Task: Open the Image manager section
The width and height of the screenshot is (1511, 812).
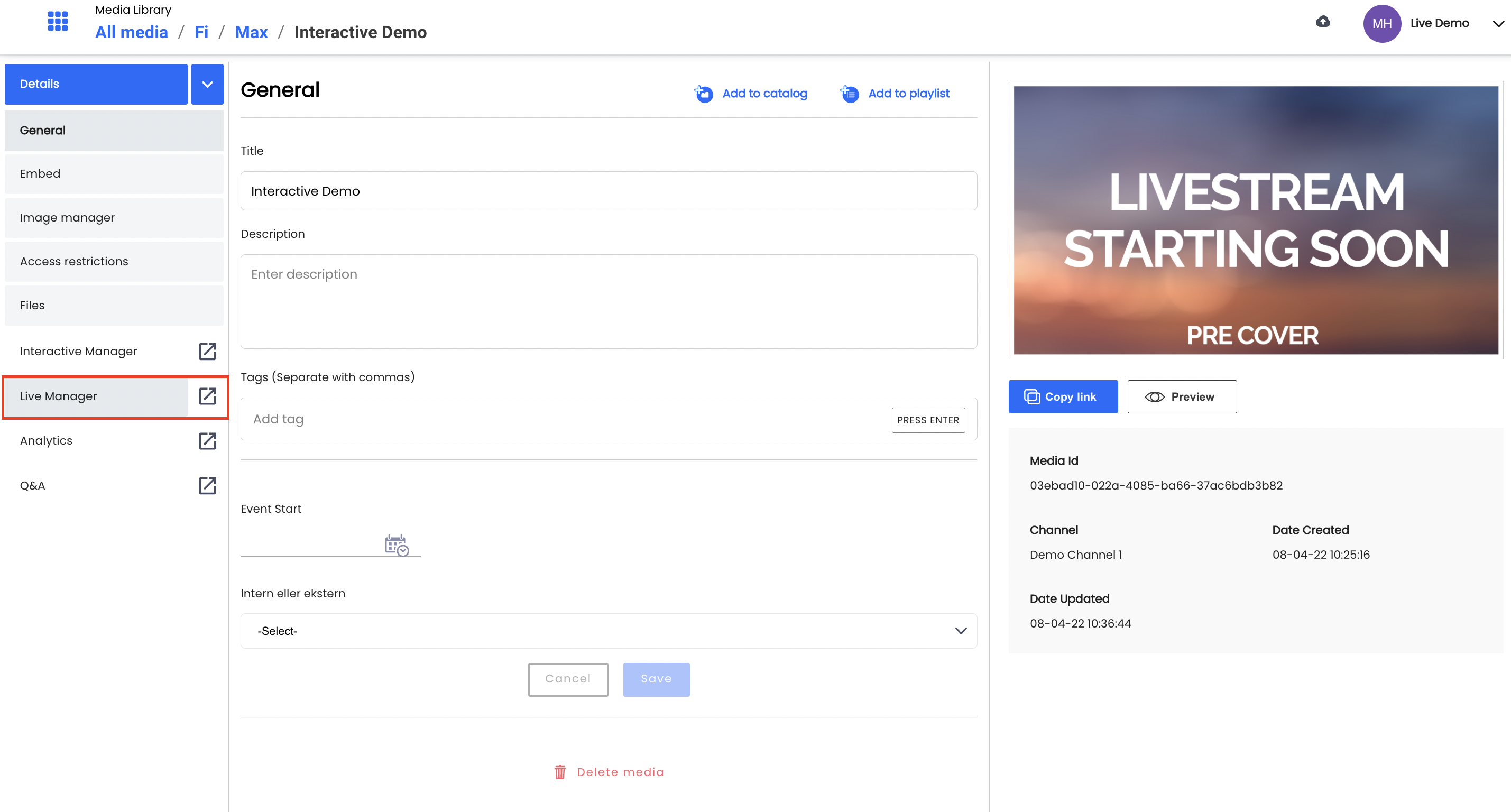Action: [x=114, y=218]
